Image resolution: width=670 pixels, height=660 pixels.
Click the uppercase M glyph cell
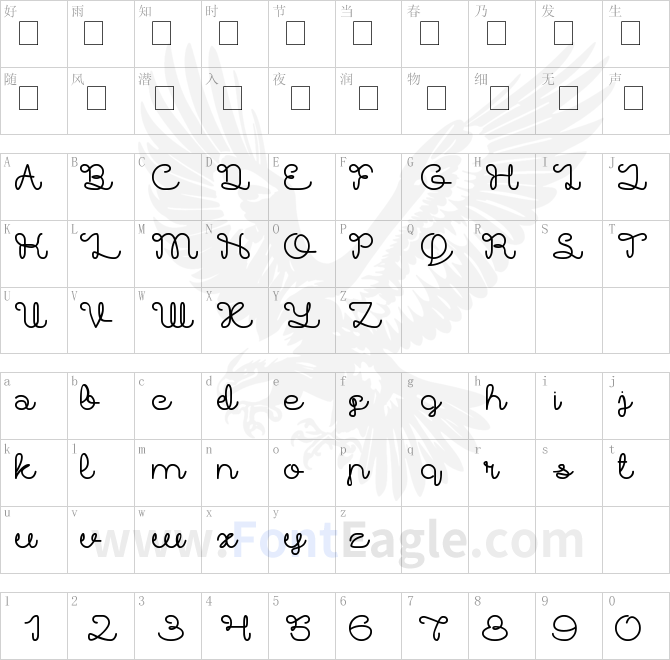pos(168,254)
